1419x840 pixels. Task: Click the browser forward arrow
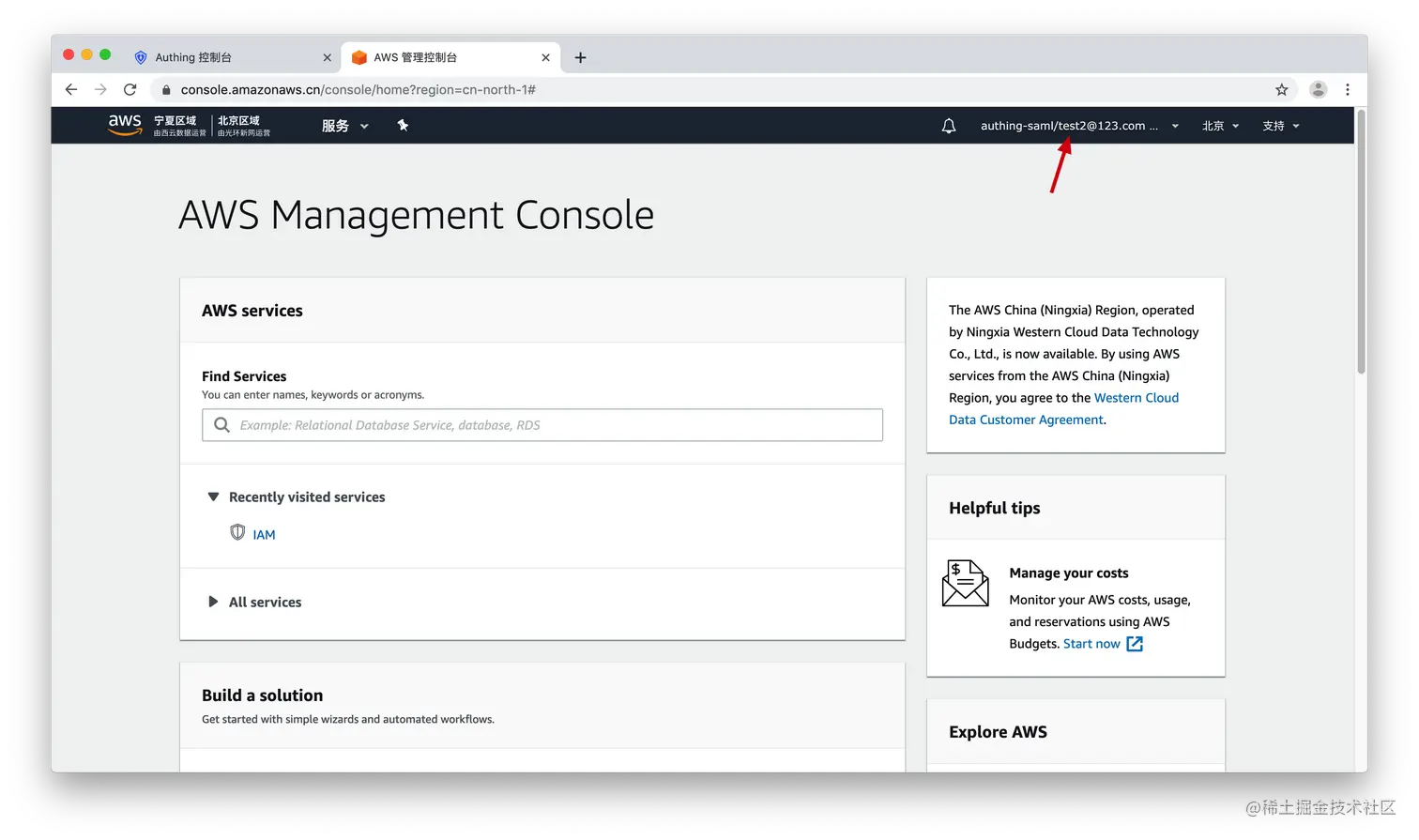(x=100, y=89)
